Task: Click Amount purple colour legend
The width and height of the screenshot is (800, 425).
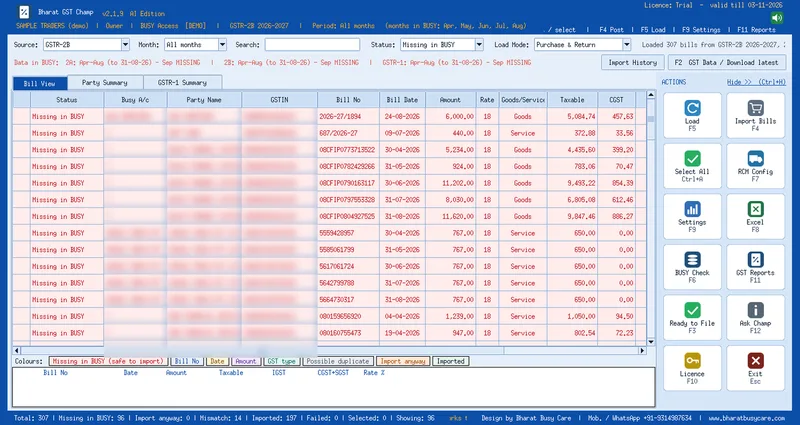Action: (246, 361)
